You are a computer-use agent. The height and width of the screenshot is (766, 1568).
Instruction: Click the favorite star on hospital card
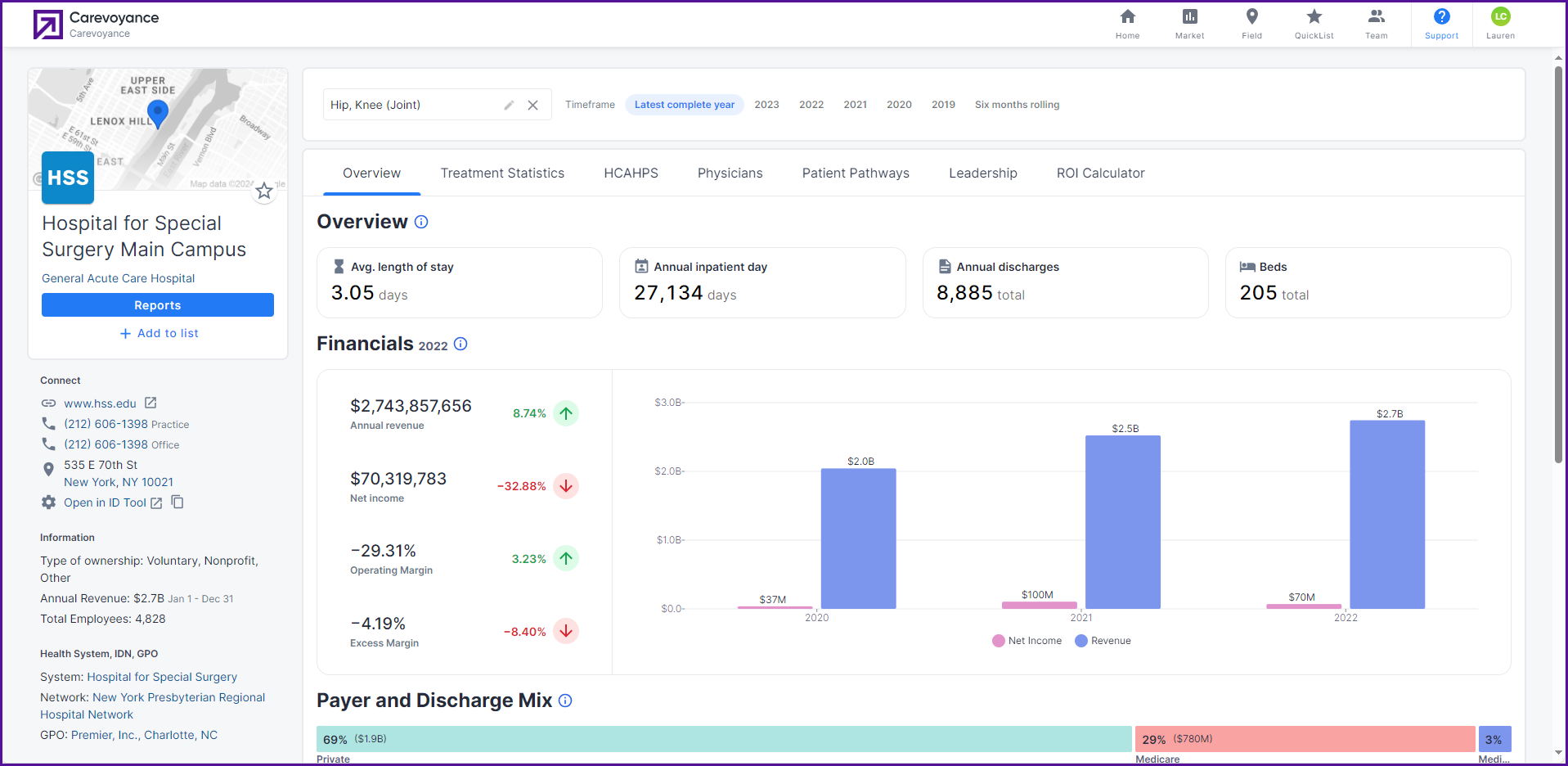[264, 191]
